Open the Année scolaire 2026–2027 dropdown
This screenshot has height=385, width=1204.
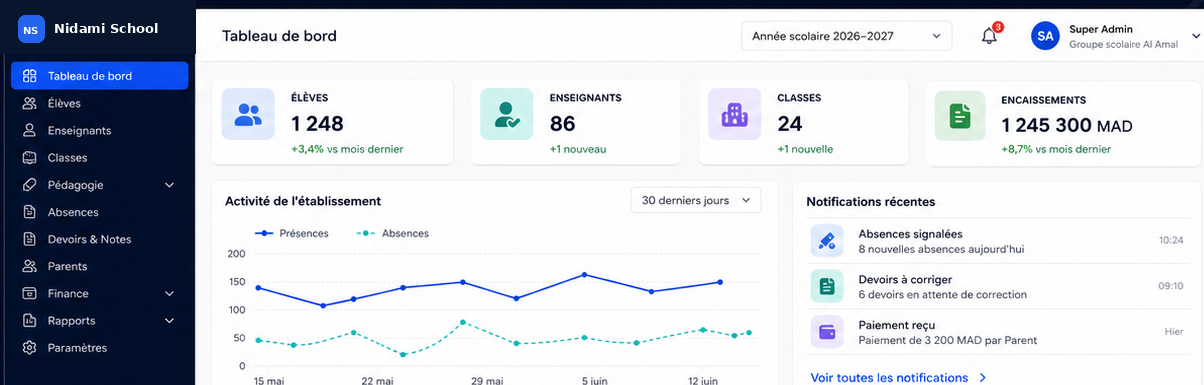tap(846, 36)
